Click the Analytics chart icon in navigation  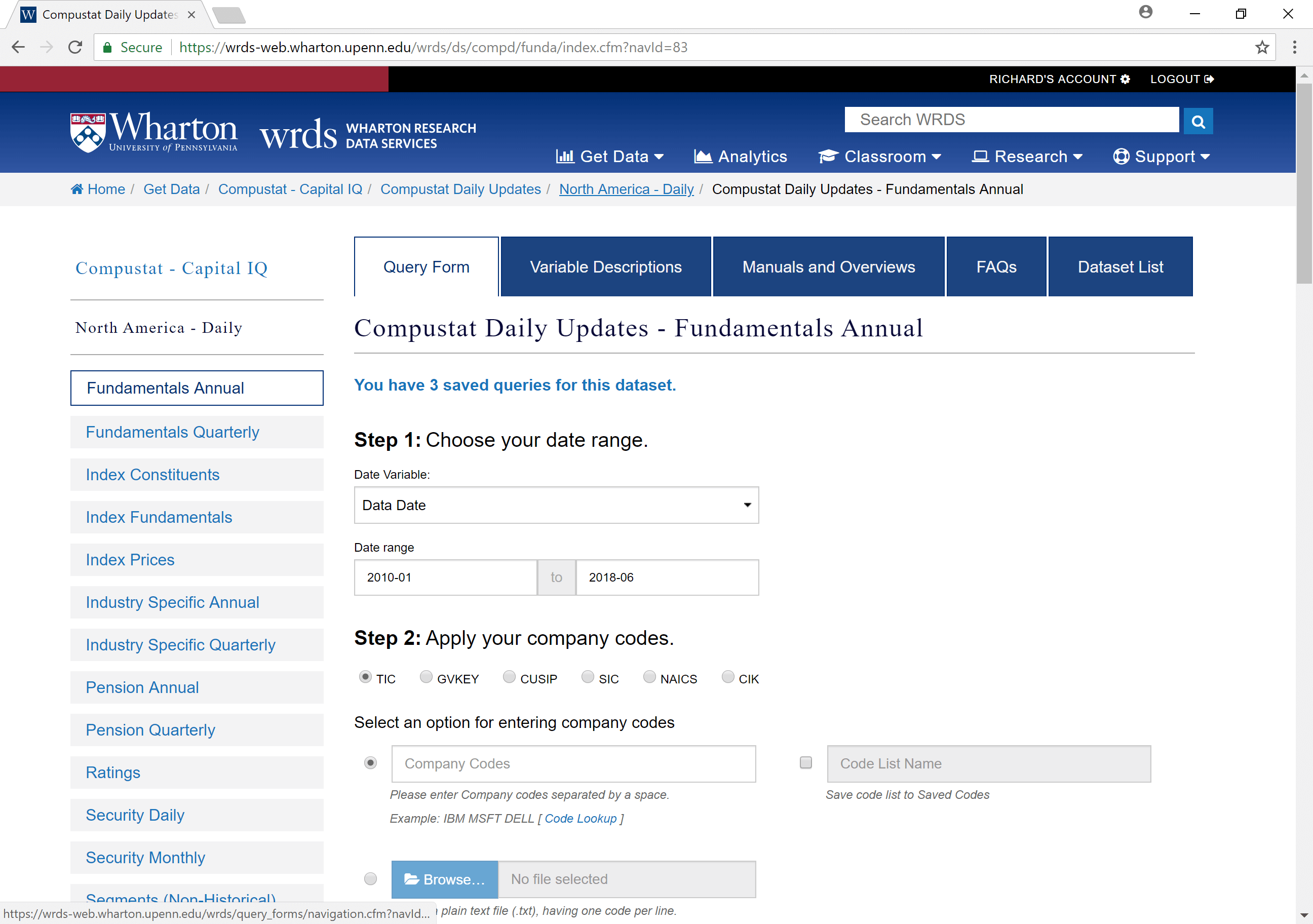coord(703,156)
